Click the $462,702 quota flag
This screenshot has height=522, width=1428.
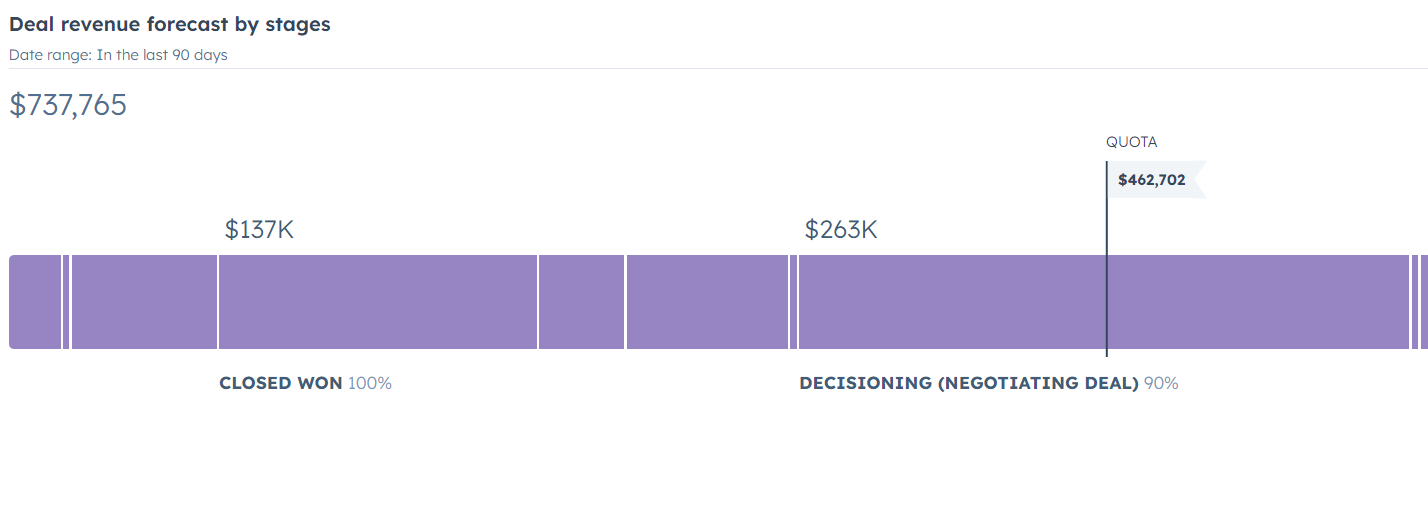[x=1152, y=180]
